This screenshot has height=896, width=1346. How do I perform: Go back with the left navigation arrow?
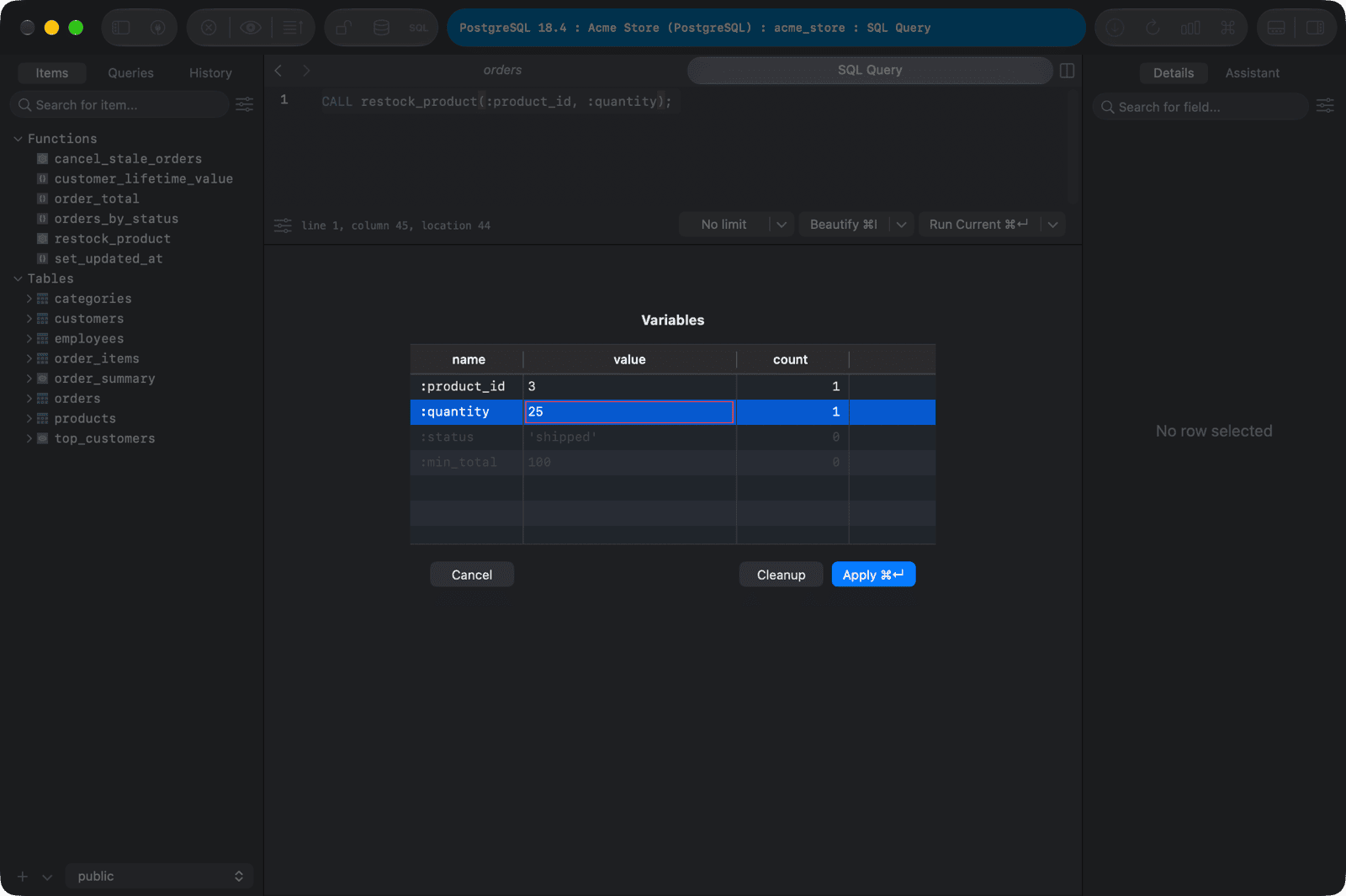[x=278, y=71]
